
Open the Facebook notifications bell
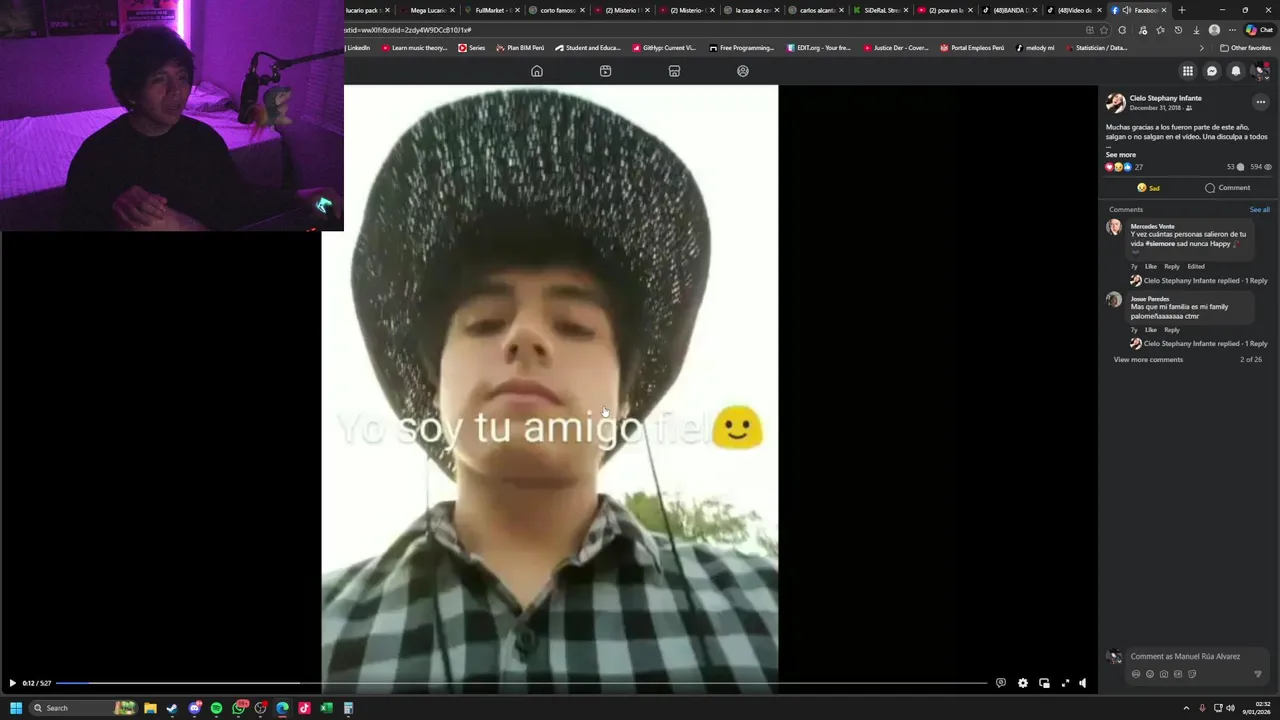point(1236,71)
